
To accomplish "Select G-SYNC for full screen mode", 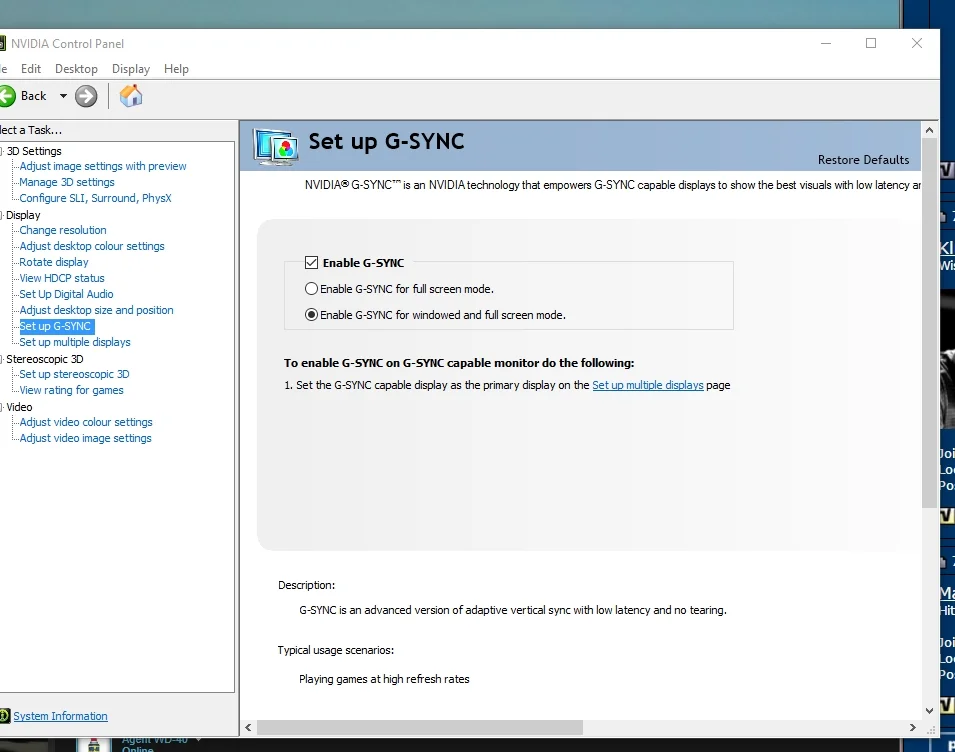I will [x=311, y=289].
